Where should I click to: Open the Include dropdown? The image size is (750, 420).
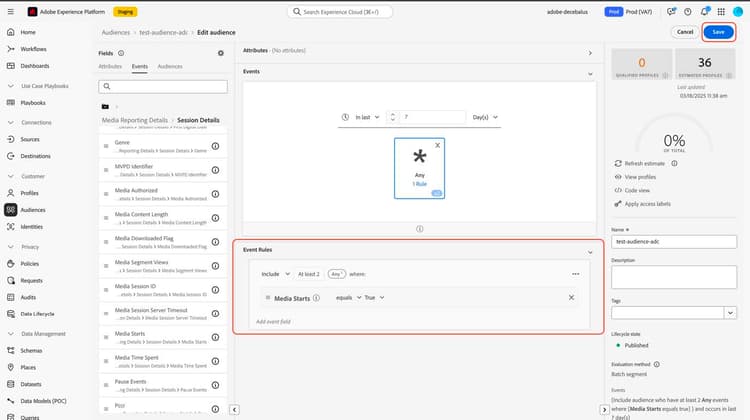pyautogui.click(x=276, y=274)
